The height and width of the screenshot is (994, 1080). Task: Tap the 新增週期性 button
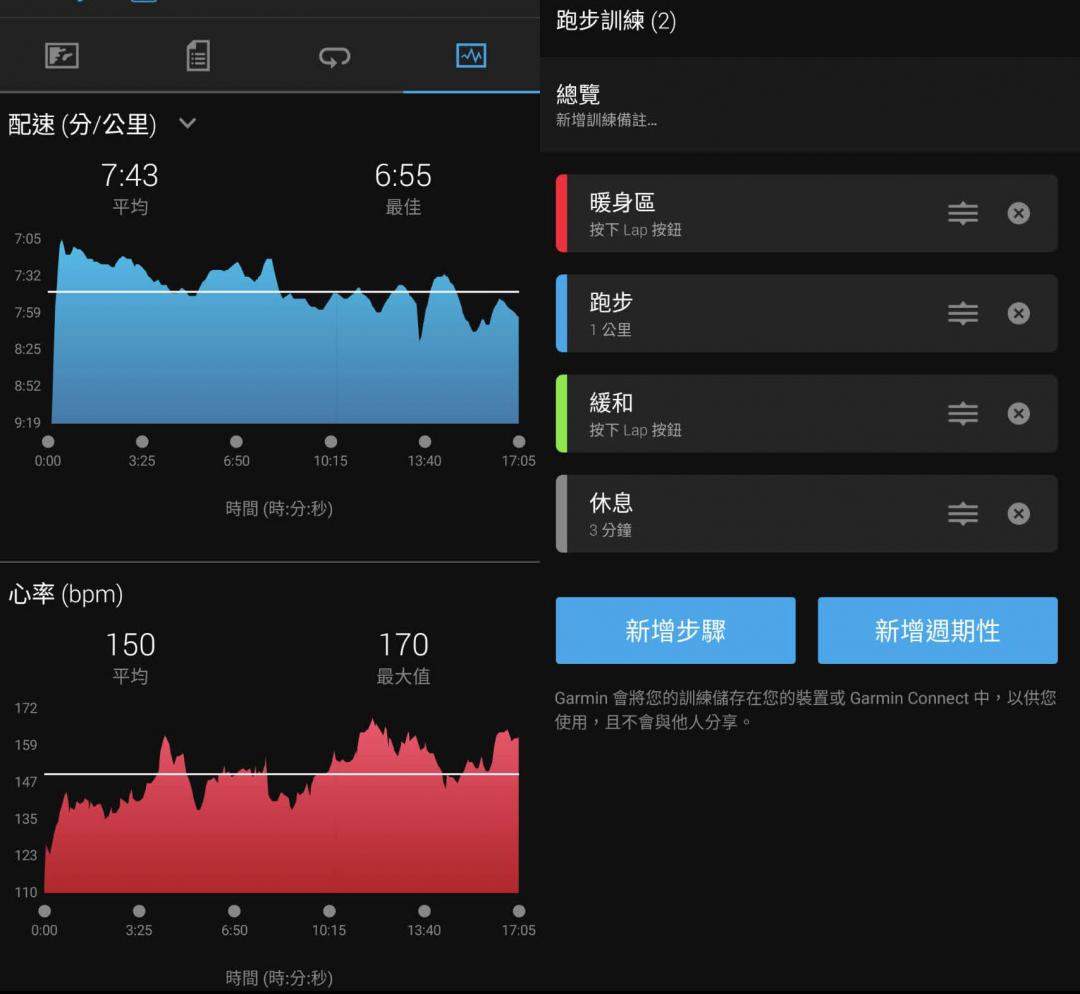tap(937, 631)
